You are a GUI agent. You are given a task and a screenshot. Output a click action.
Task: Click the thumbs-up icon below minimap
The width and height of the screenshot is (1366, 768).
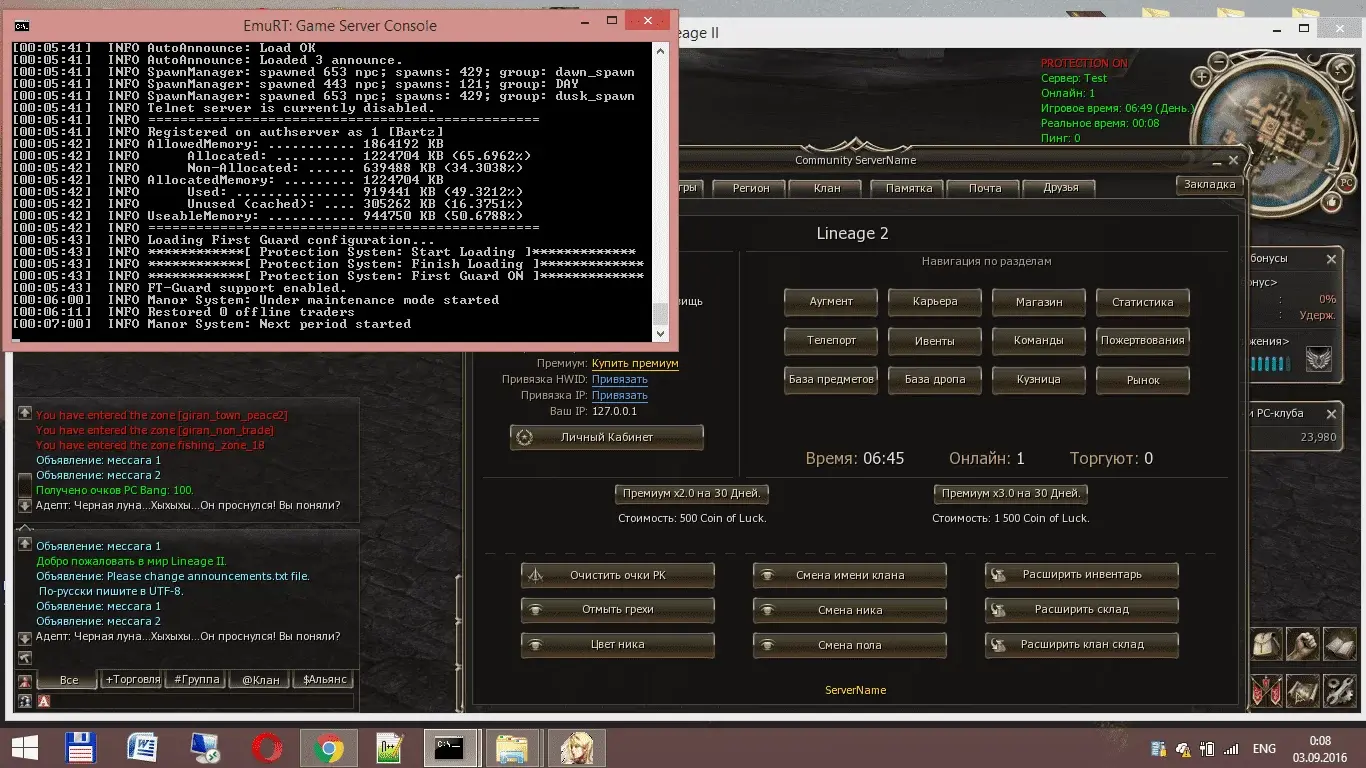point(1332,203)
